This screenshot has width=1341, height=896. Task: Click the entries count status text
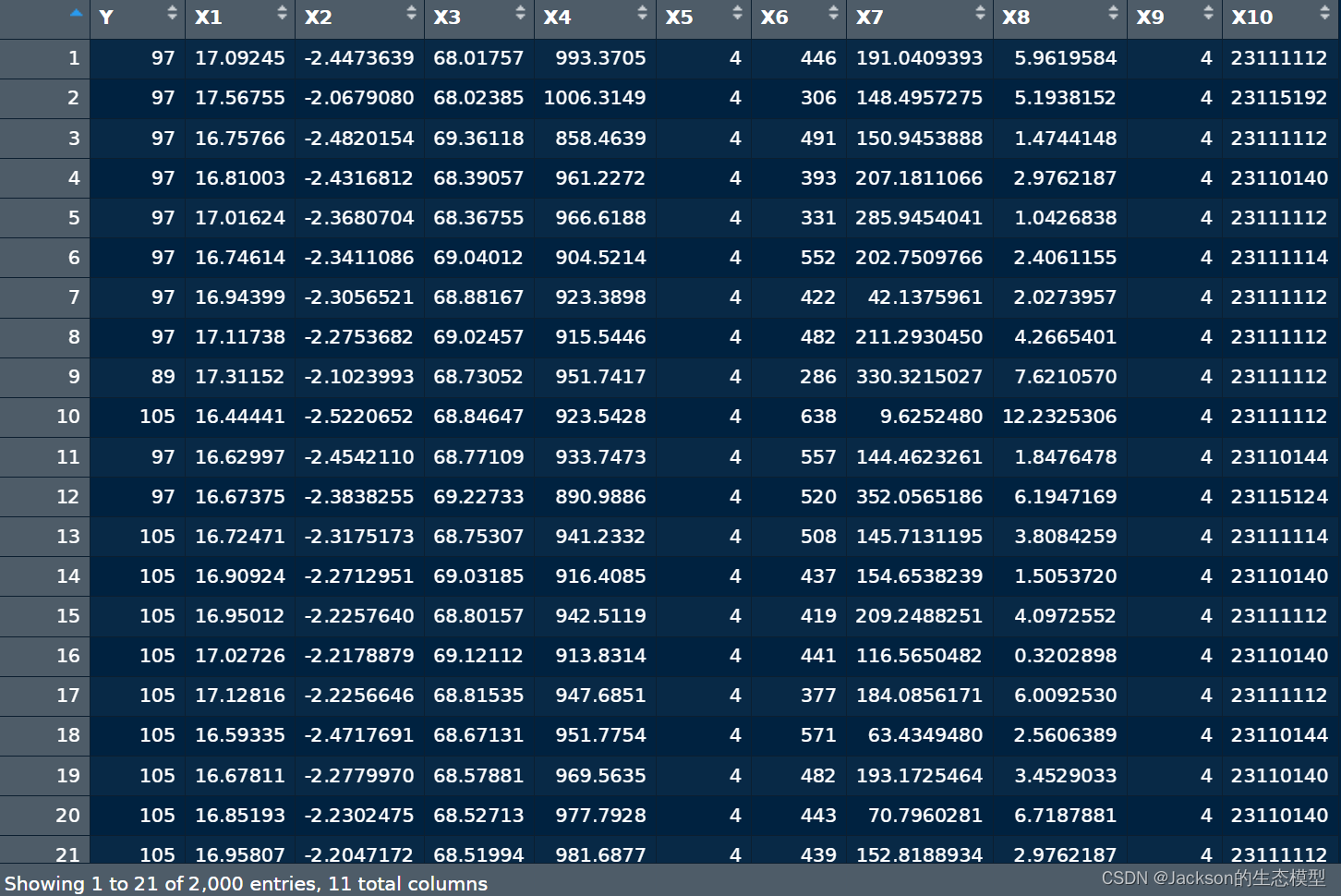tap(246, 884)
